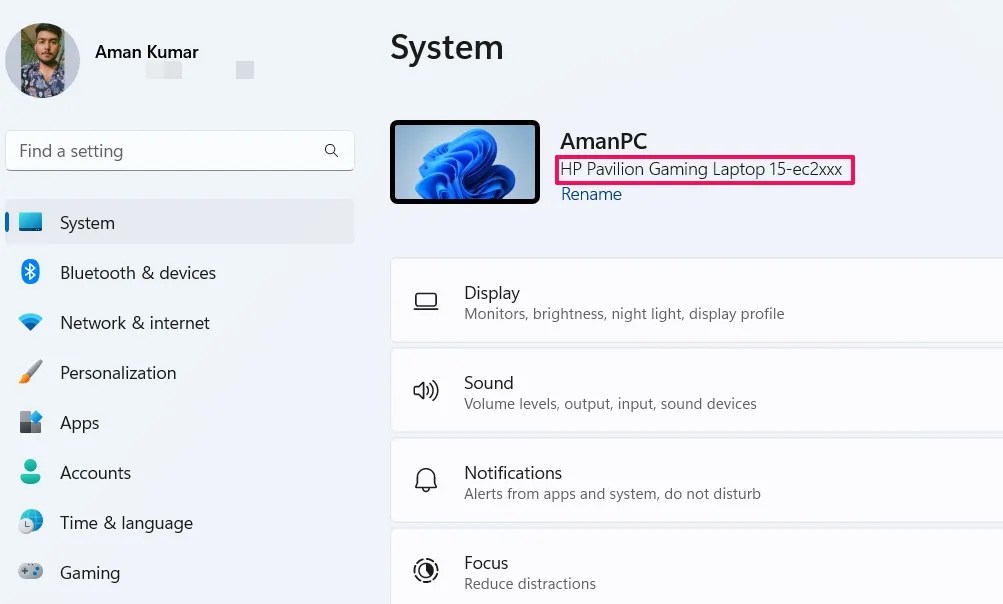The image size is (1003, 604).
Task: Open Notifications settings card
Action: (697, 481)
